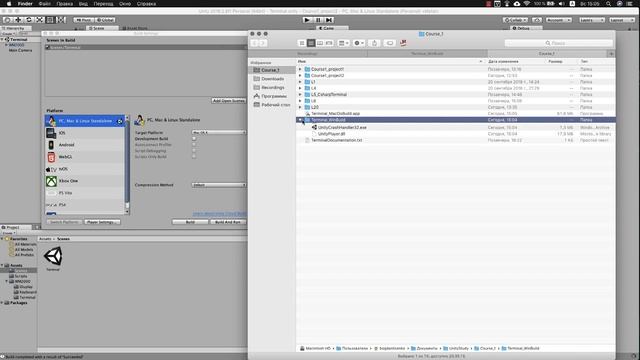Open the Finder menu in menu bar
The height and width of the screenshot is (360, 640).
click(x=25, y=4)
